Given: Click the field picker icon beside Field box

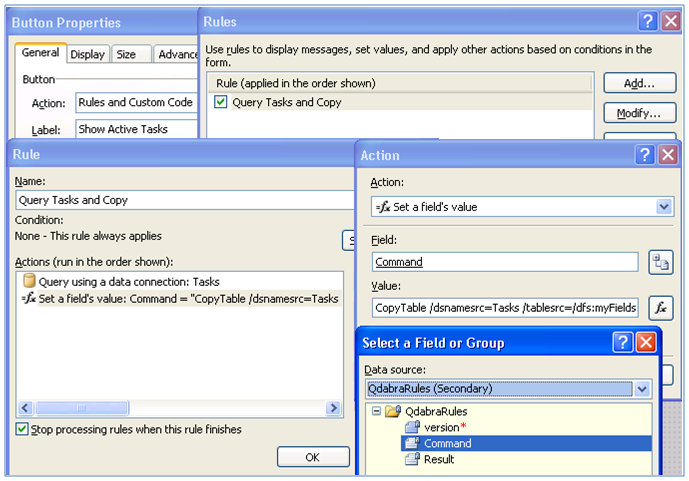Looking at the screenshot, I should point(660,262).
